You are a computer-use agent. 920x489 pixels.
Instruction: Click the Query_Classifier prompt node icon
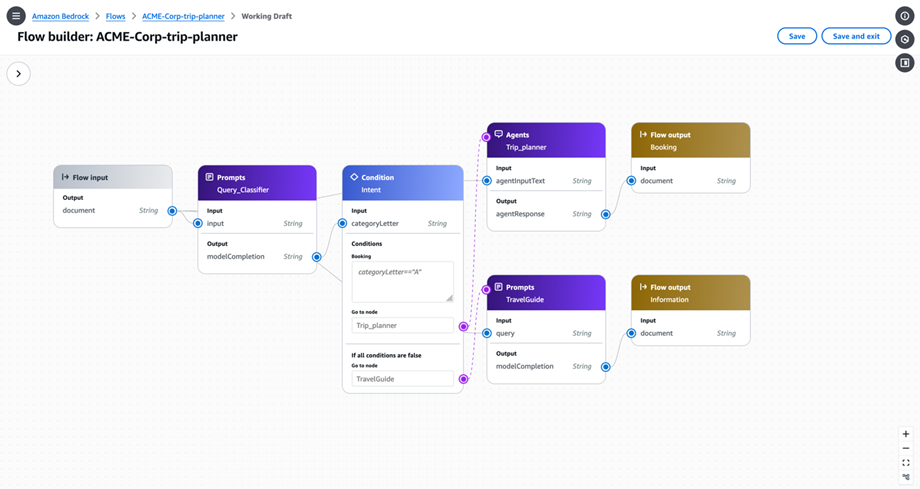pyautogui.click(x=209, y=177)
